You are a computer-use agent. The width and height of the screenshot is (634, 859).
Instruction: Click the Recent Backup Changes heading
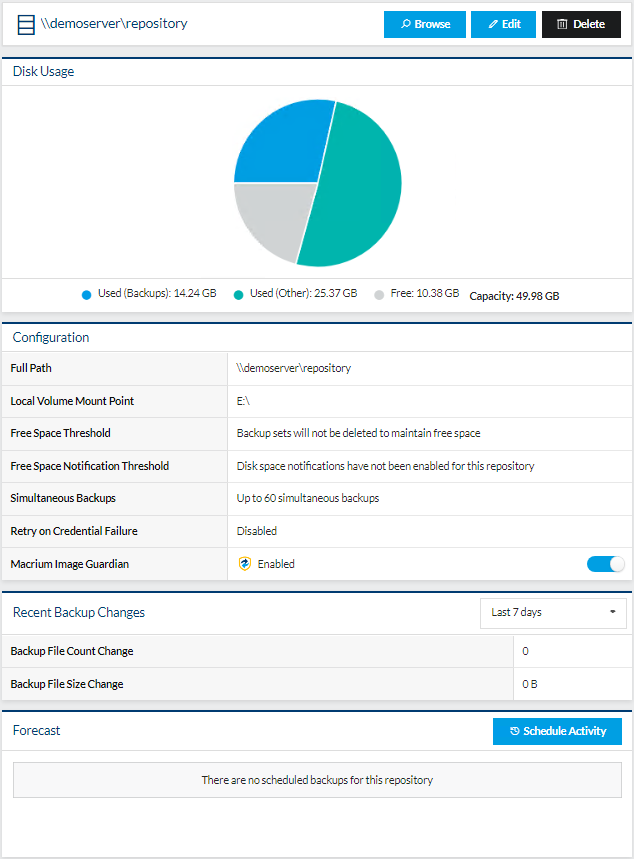tap(79, 612)
